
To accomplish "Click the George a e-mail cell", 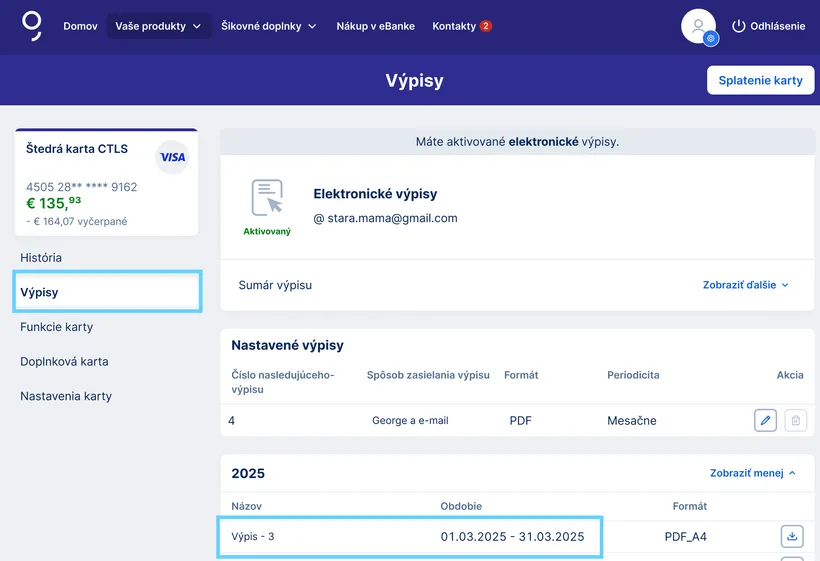I will [x=410, y=420].
